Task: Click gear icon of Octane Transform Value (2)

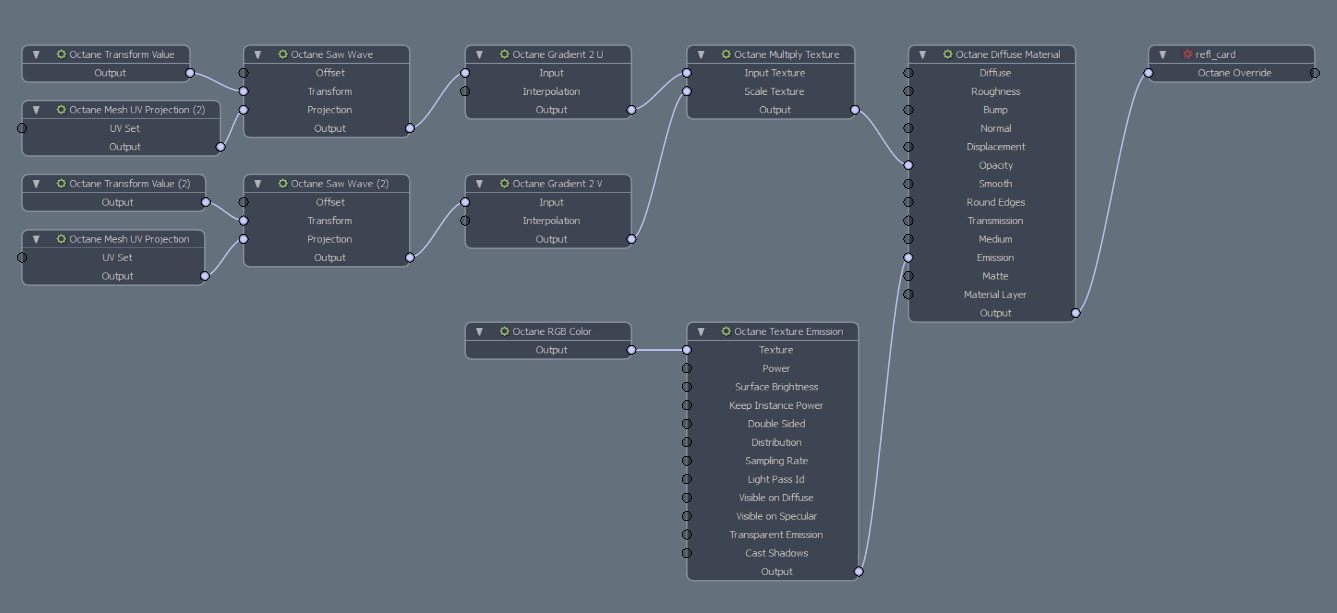Action: pos(61,183)
